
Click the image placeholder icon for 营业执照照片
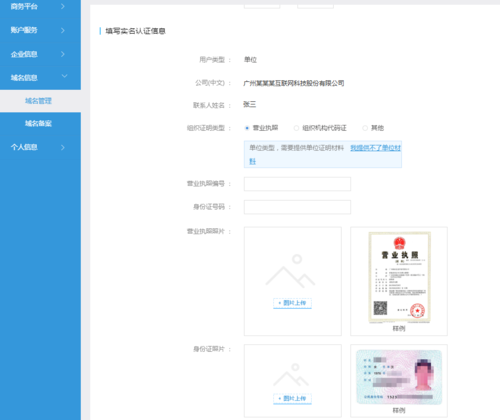click(x=290, y=271)
